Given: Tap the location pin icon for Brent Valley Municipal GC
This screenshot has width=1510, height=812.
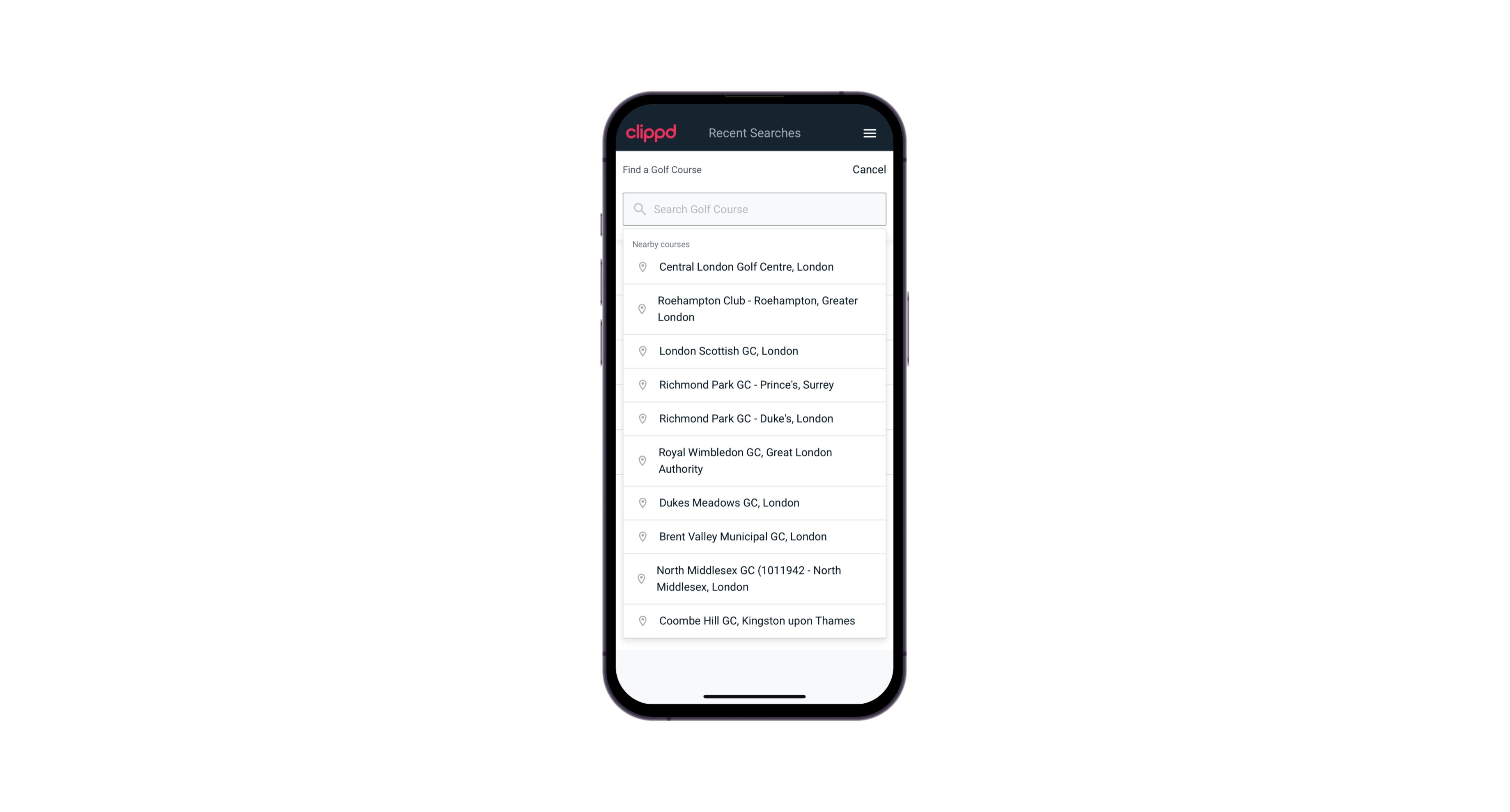Looking at the screenshot, I should [x=640, y=536].
